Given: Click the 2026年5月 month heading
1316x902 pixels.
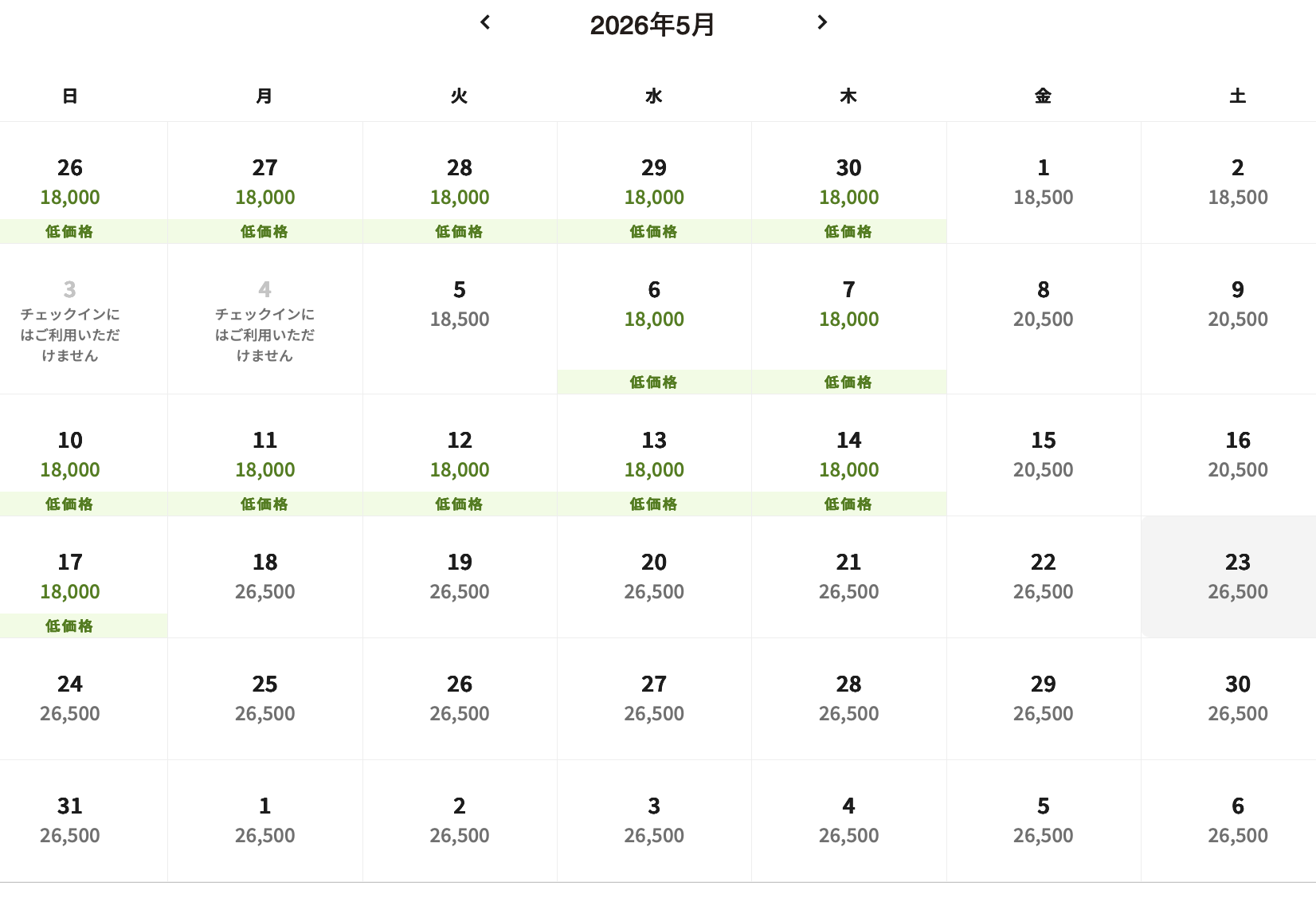Looking at the screenshot, I should coord(652,25).
